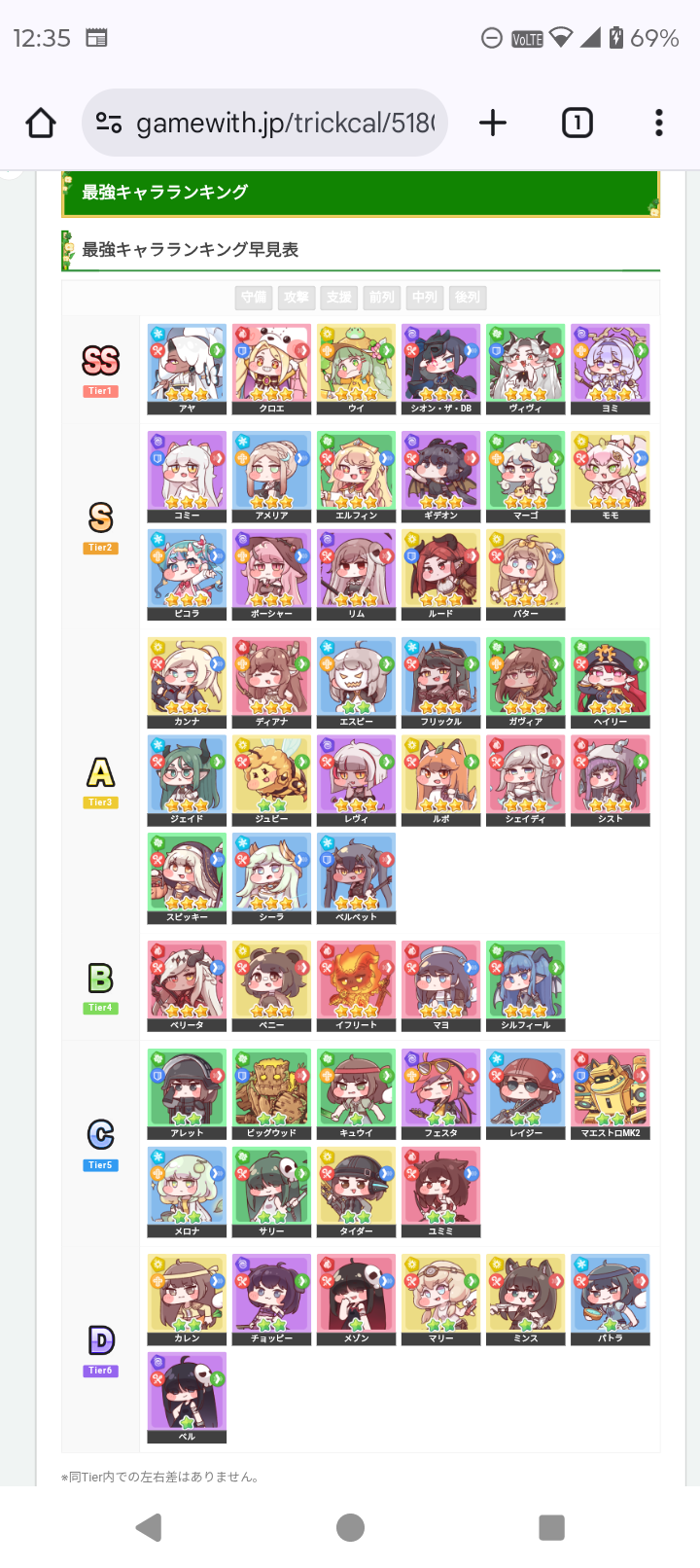This screenshot has height=1568, width=700.
Task: Select the 前列 filter tab
Action: pyautogui.click(x=382, y=298)
